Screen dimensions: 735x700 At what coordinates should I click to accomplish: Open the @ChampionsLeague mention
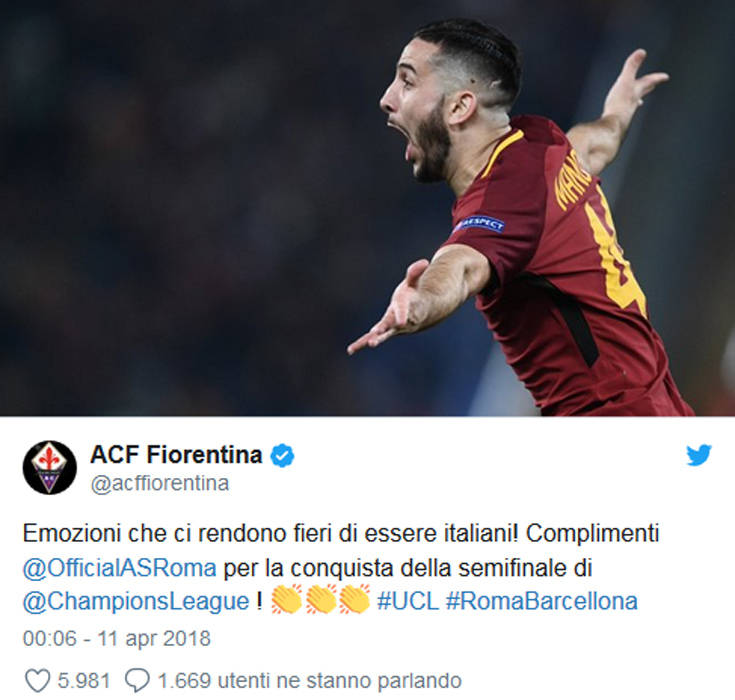point(136,602)
